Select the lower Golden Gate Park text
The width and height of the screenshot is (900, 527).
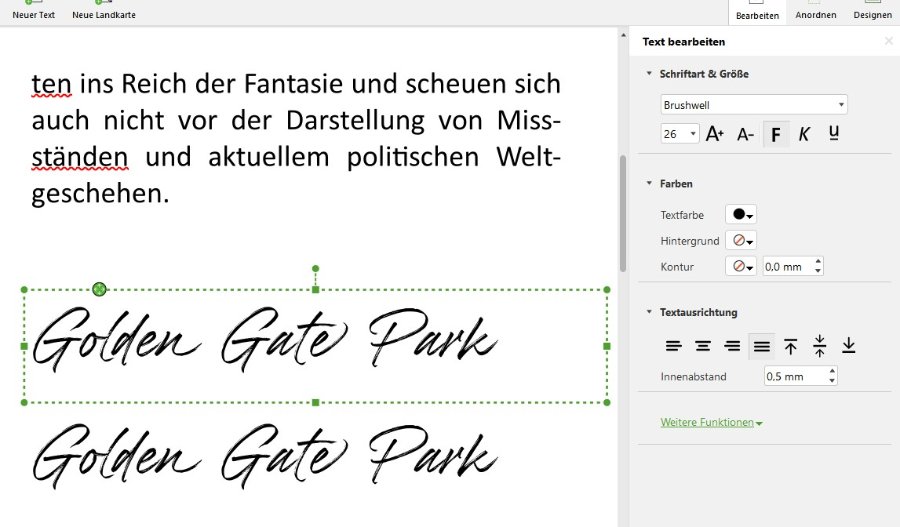coord(264,456)
